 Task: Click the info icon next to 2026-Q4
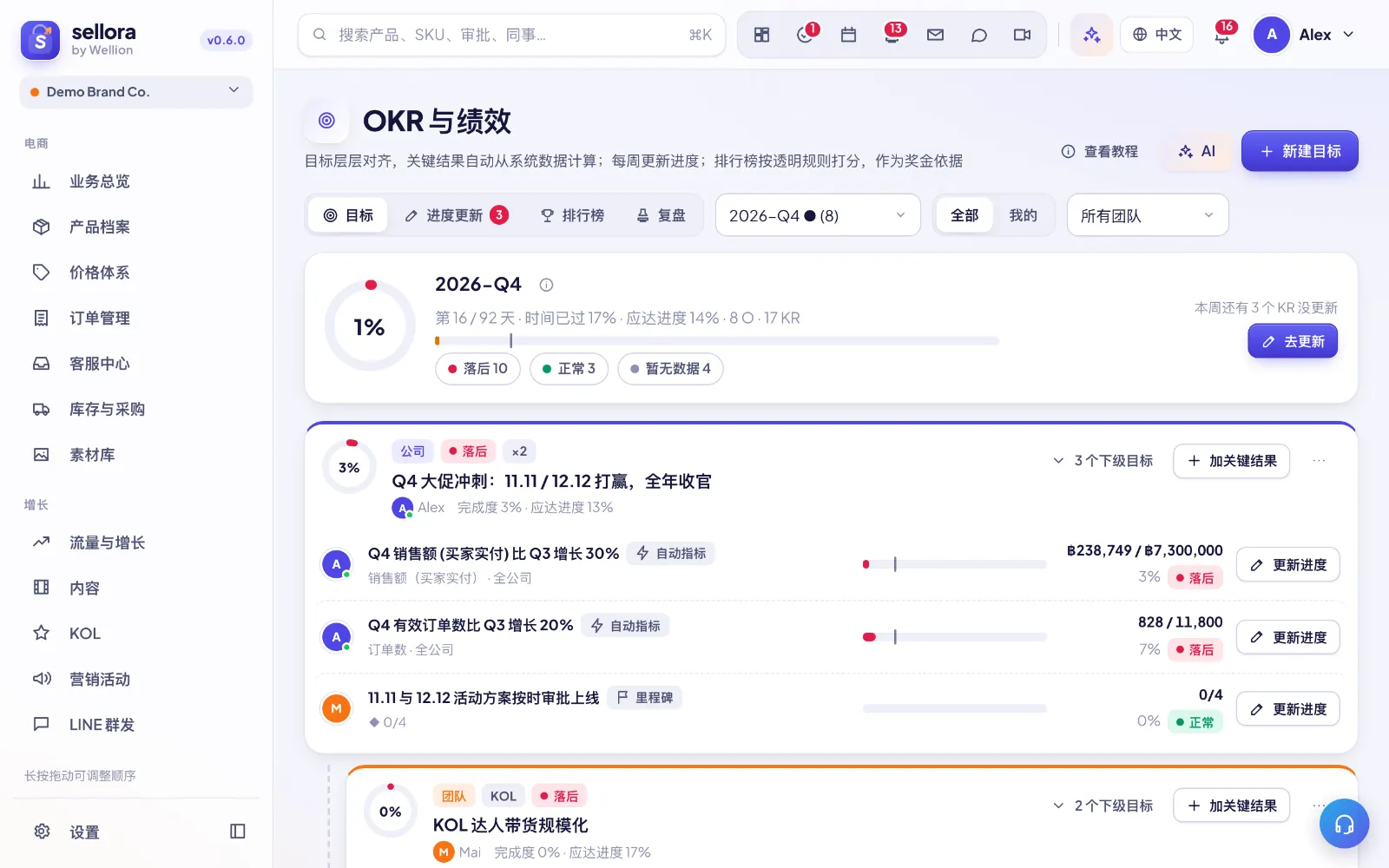click(546, 285)
